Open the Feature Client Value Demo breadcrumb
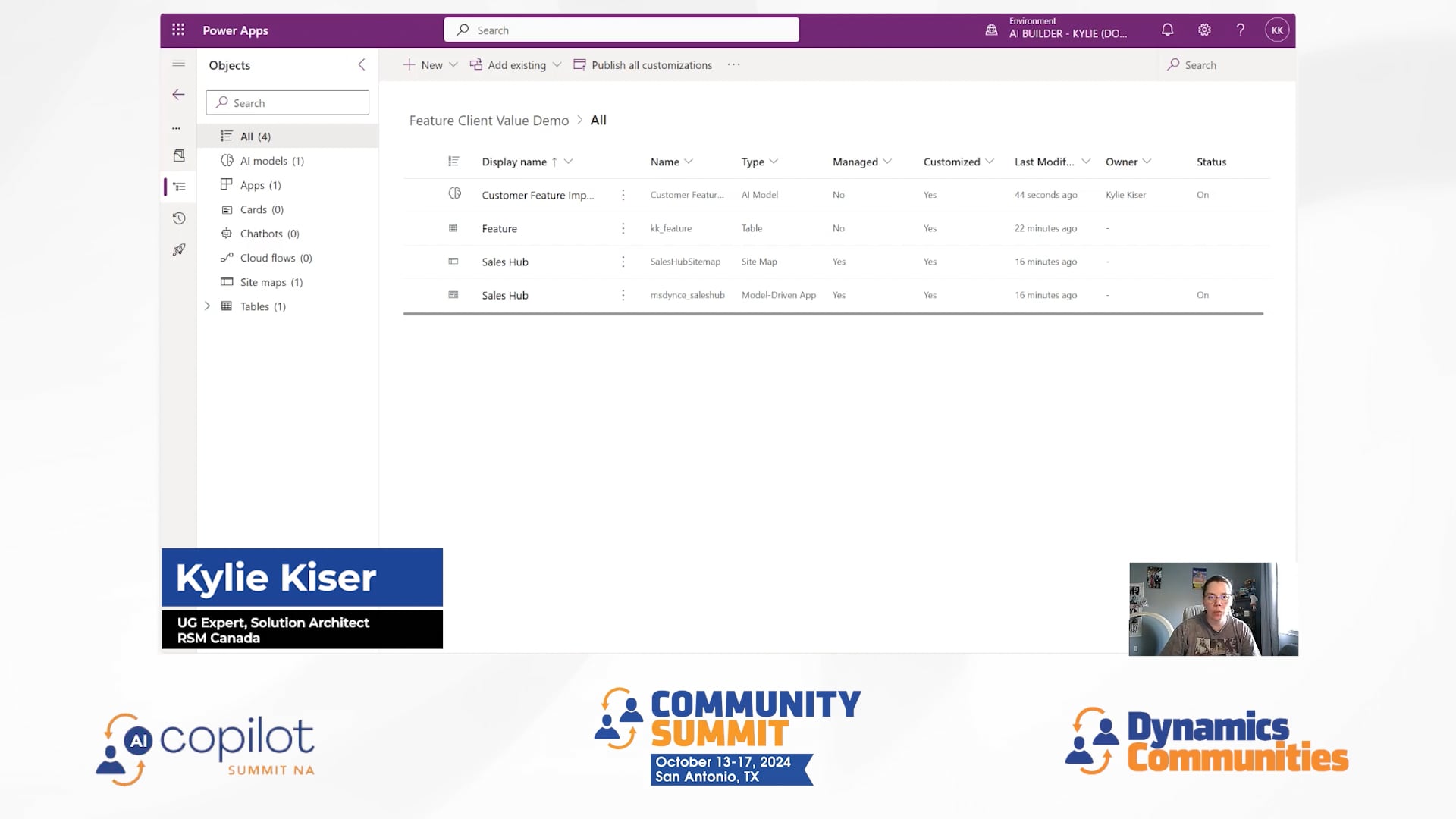Screen dimensions: 1456x819 click(489, 121)
